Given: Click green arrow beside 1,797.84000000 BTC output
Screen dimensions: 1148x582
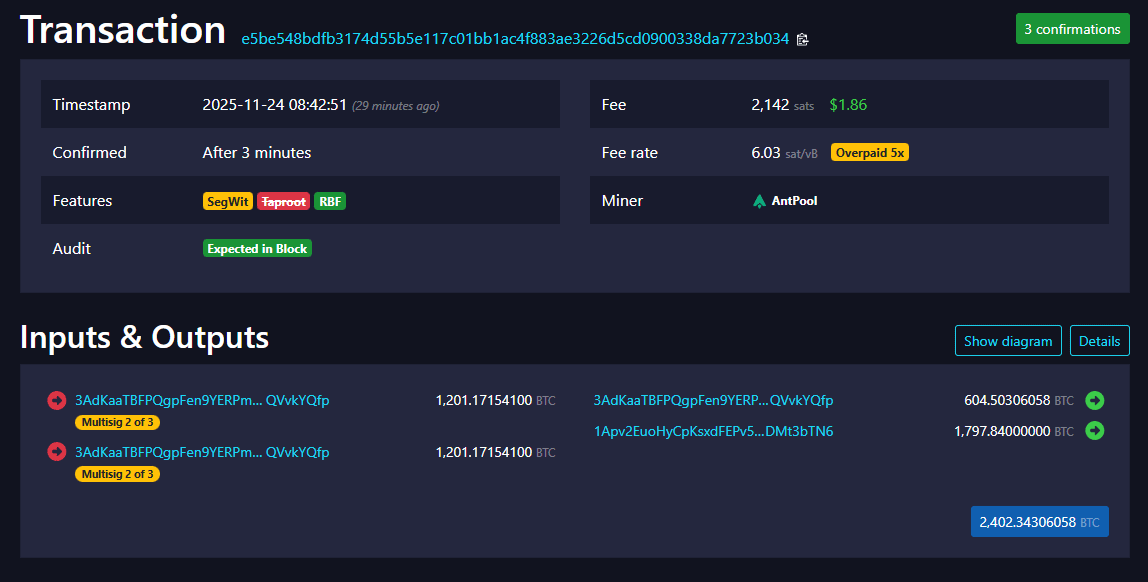Looking at the screenshot, I should 1095,430.
